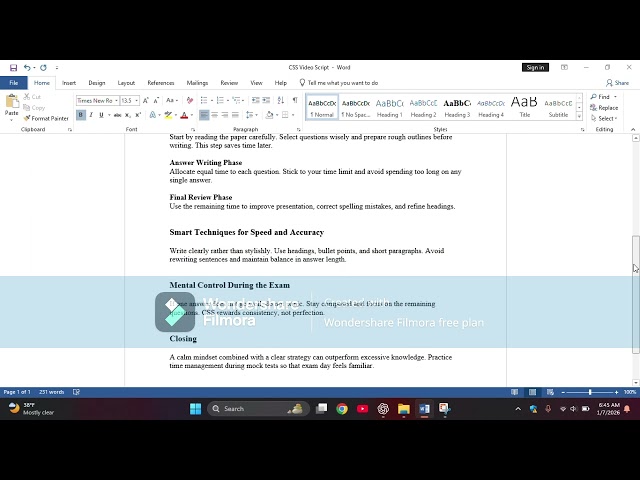Image resolution: width=640 pixels, height=480 pixels.
Task: Open Replace dialog
Action: pyautogui.click(x=604, y=108)
